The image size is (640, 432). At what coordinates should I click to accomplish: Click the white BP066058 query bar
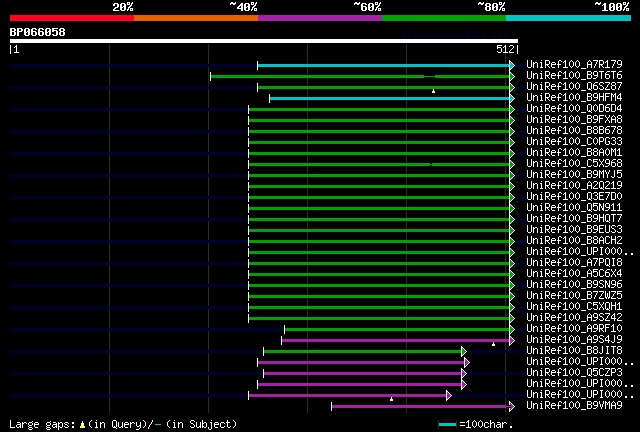point(264,41)
